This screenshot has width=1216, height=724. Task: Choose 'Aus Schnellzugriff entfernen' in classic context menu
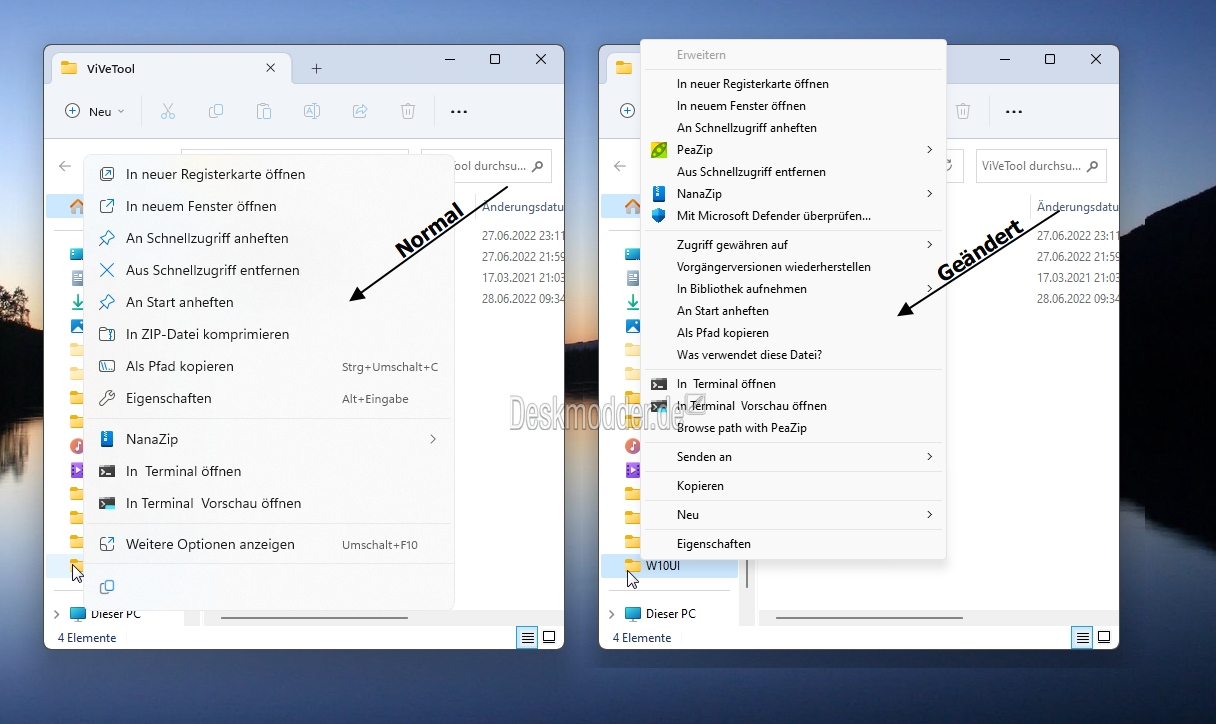point(794,172)
